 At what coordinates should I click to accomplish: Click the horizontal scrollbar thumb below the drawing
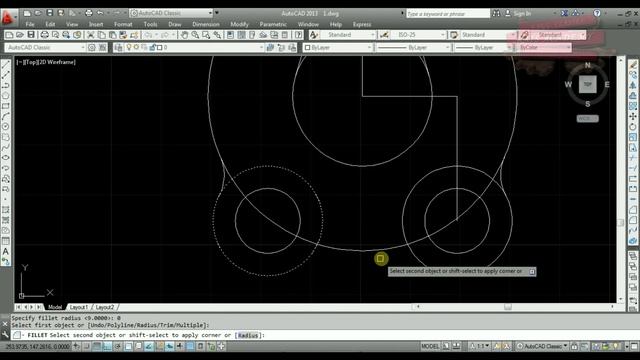click(508, 307)
